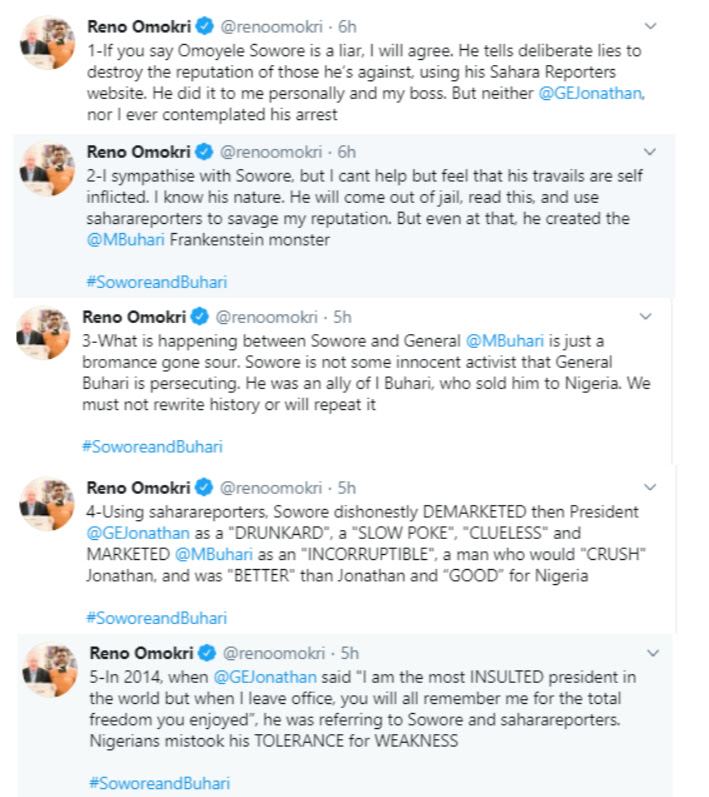Click verified badge on tweet starting '2-I sympathise'

pos(204,152)
